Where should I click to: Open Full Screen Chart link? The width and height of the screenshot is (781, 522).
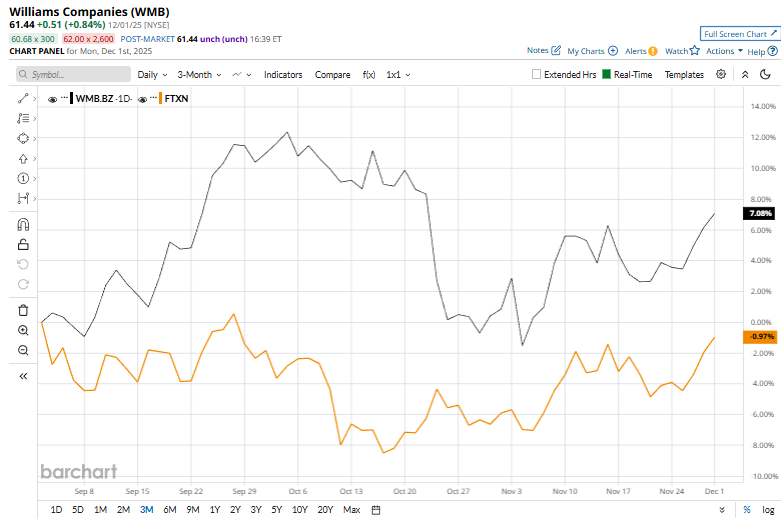pyautogui.click(x=739, y=34)
